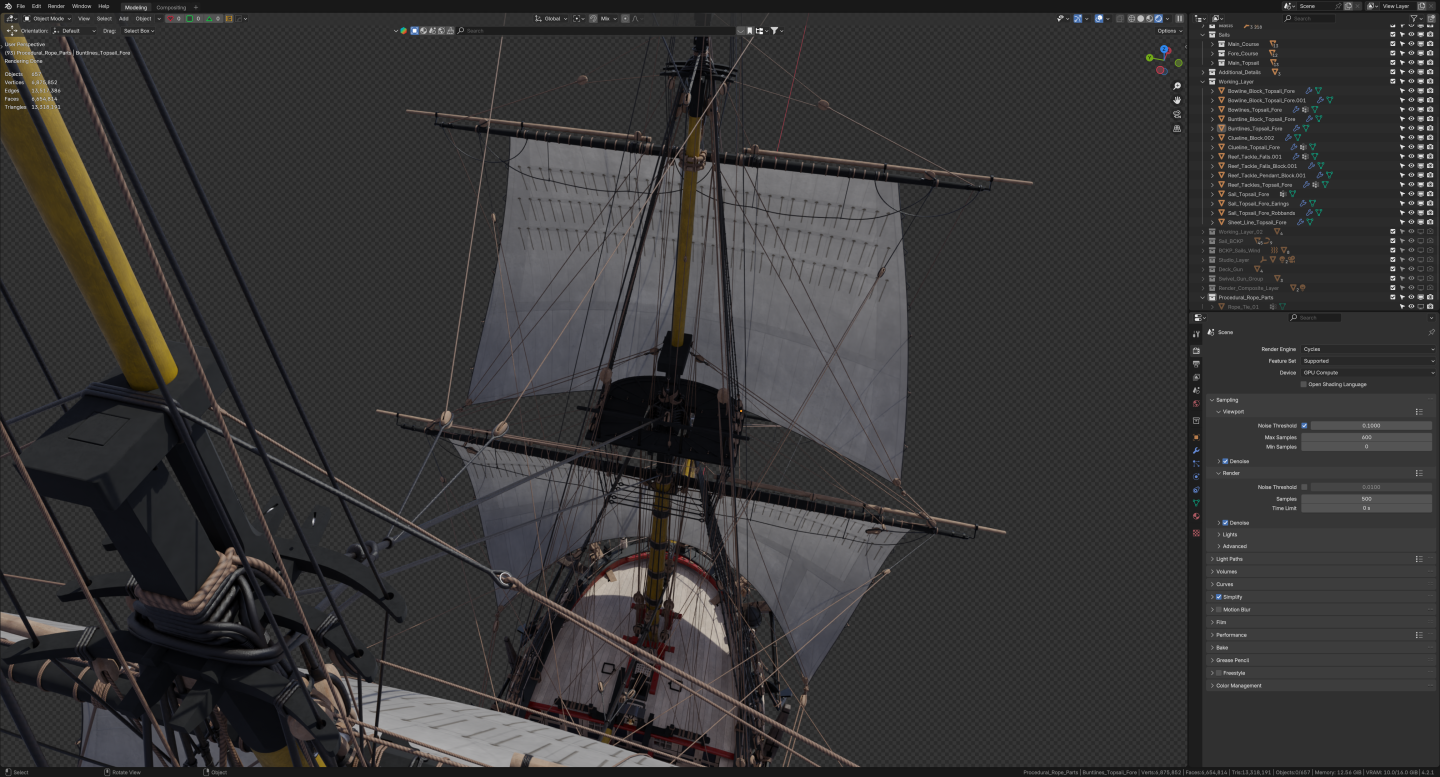Add a new workspace with plus button
The height and width of the screenshot is (777, 1440).
click(196, 7)
